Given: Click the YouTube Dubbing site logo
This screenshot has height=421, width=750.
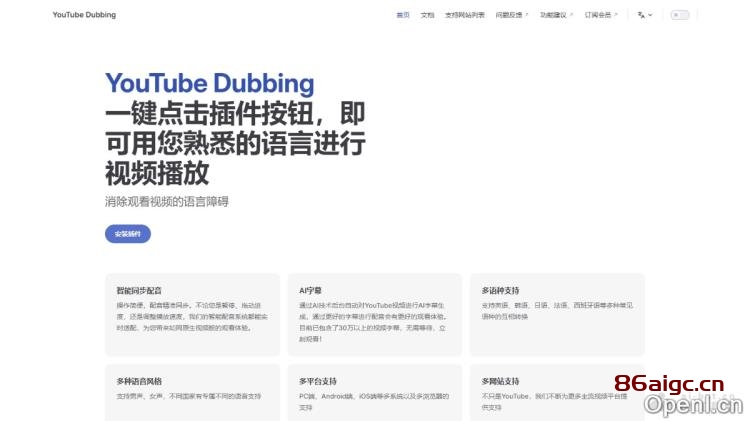Looking at the screenshot, I should pos(84,15).
